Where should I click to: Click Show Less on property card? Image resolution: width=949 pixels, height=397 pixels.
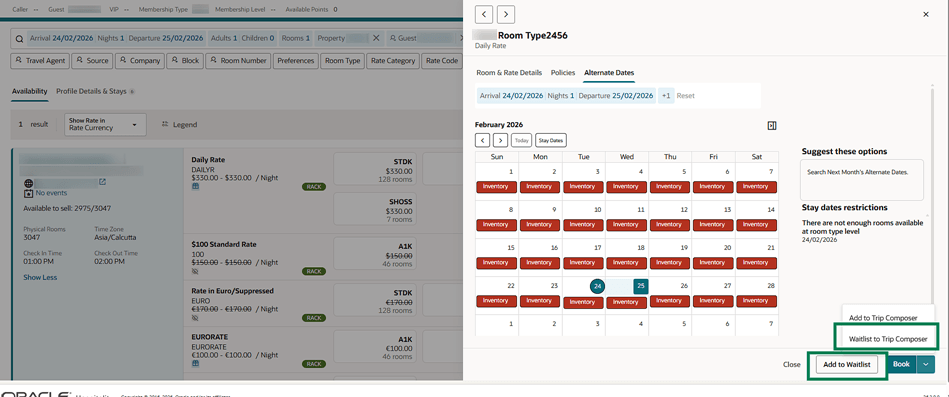[x=40, y=277]
